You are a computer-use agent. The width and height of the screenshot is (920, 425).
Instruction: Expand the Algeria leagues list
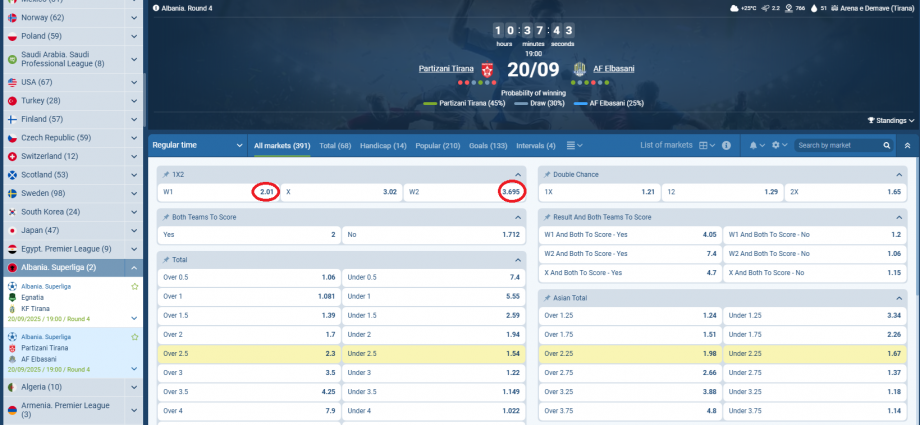click(134, 387)
